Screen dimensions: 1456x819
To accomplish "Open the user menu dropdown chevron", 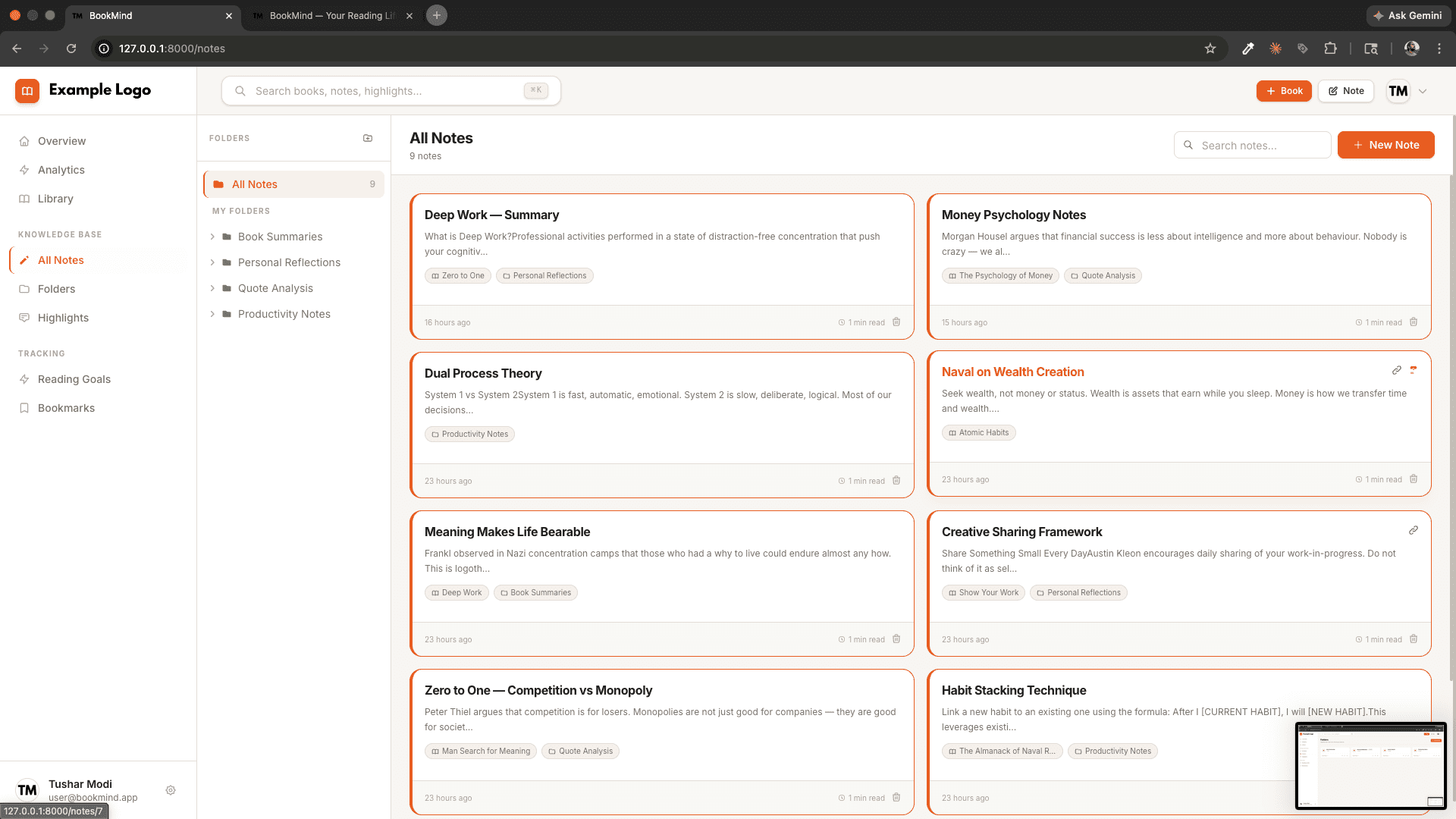I will coord(1423,91).
